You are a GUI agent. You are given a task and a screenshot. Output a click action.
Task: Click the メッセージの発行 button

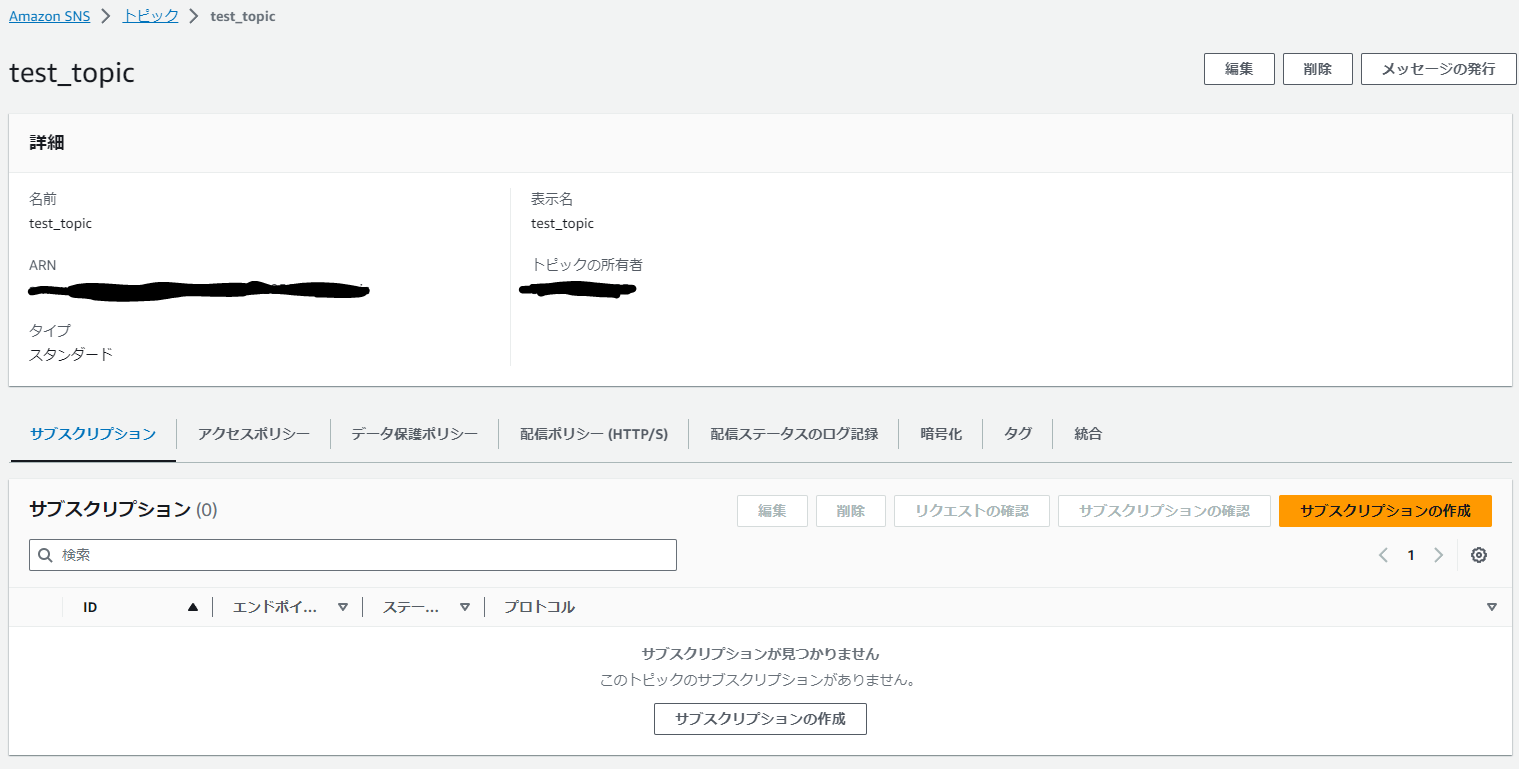tap(1438, 68)
